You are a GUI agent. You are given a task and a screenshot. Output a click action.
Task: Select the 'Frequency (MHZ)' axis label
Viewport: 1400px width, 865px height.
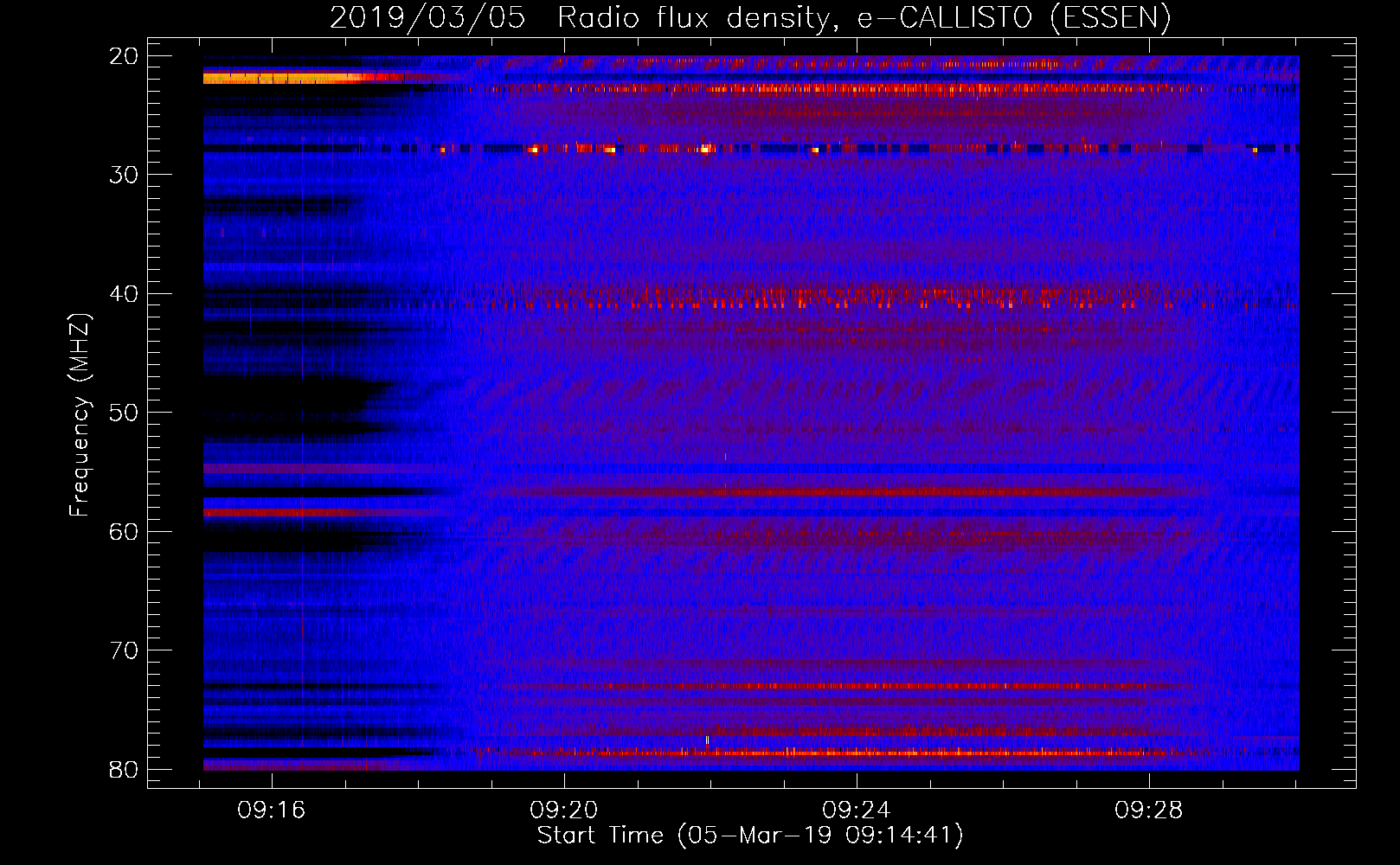click(x=80, y=414)
